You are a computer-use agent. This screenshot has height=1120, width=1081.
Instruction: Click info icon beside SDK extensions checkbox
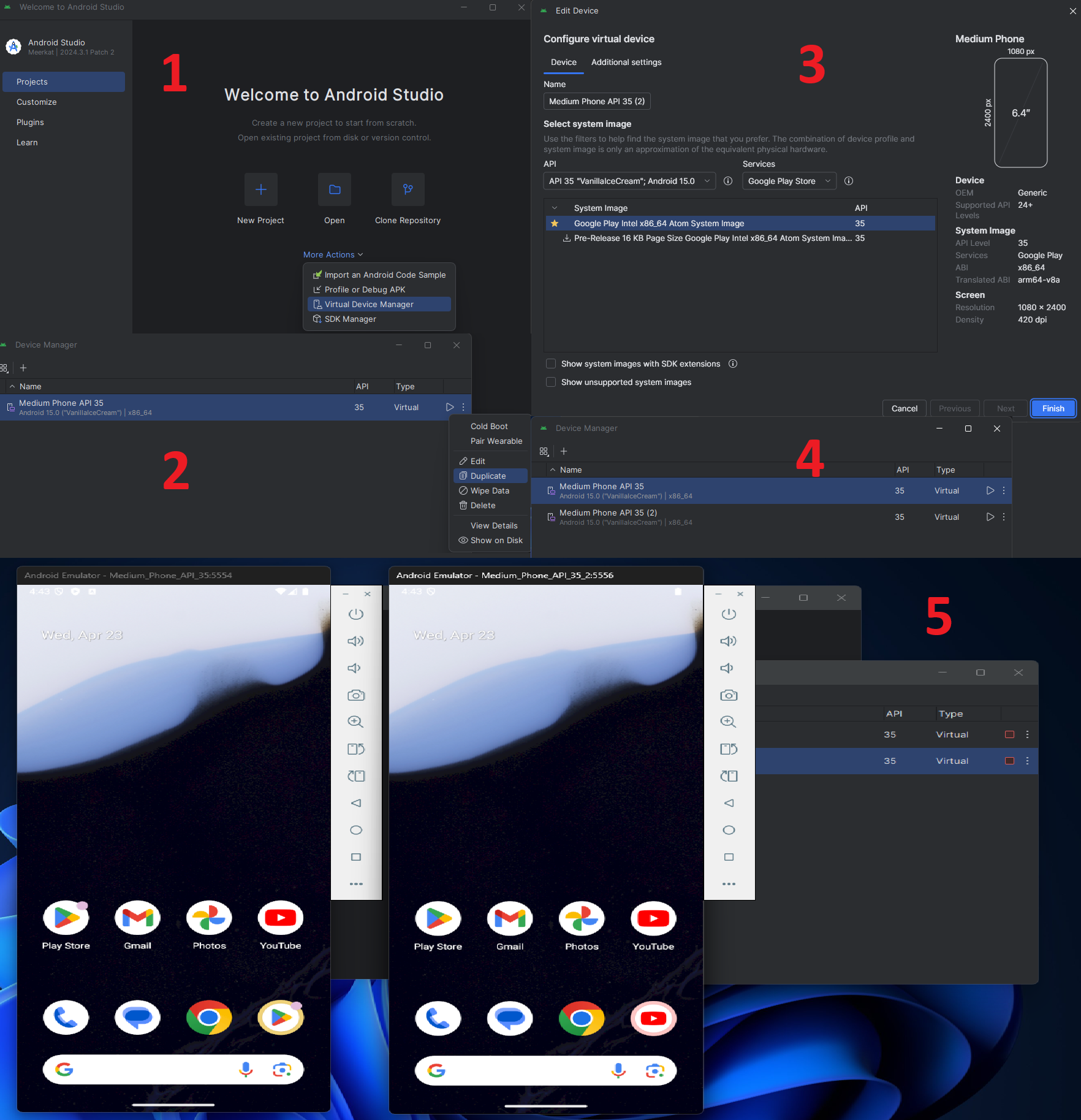coord(733,364)
